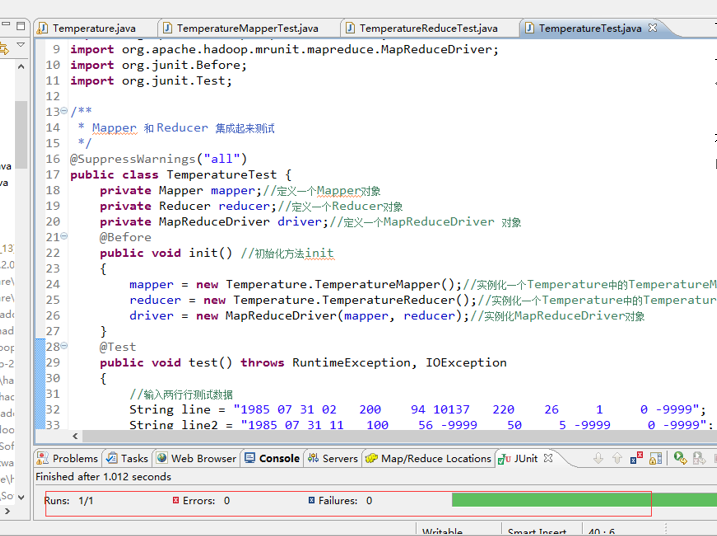Viewport: 717px width, 536px height.
Task: Click the Failures: 0 label
Action: (x=345, y=500)
